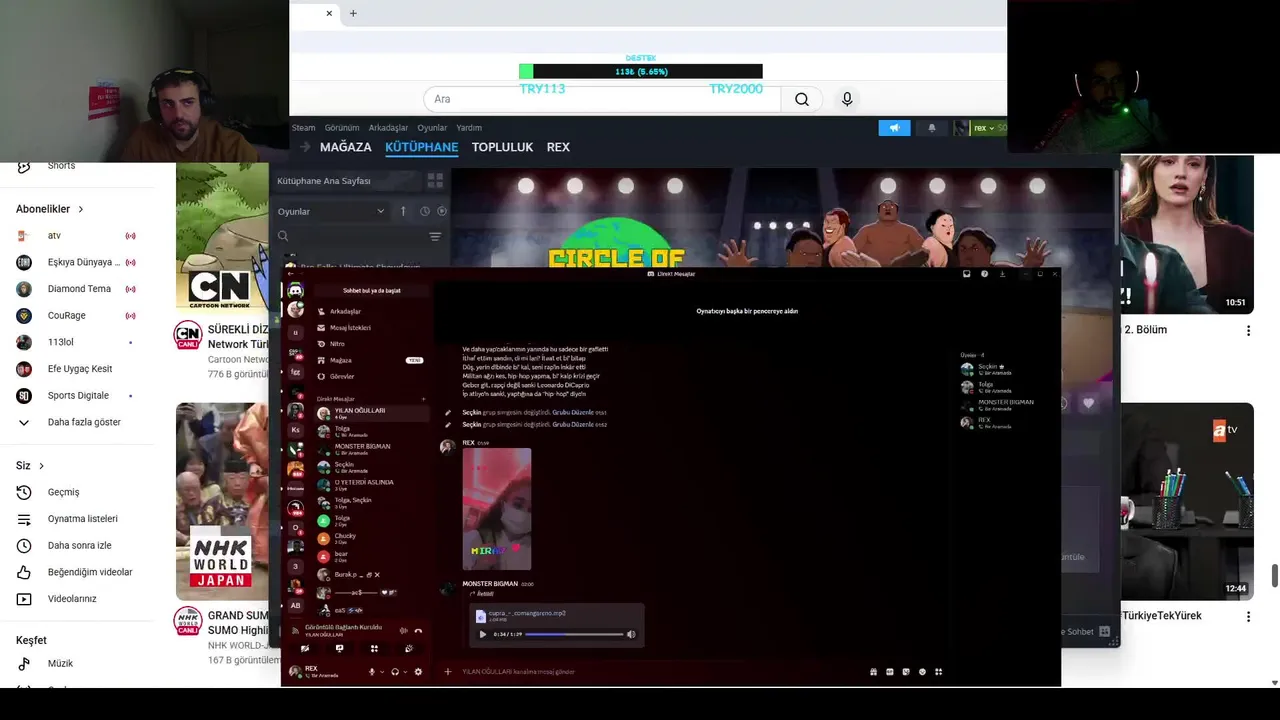
Task: Open Chucky group chat
Action: [372, 538]
